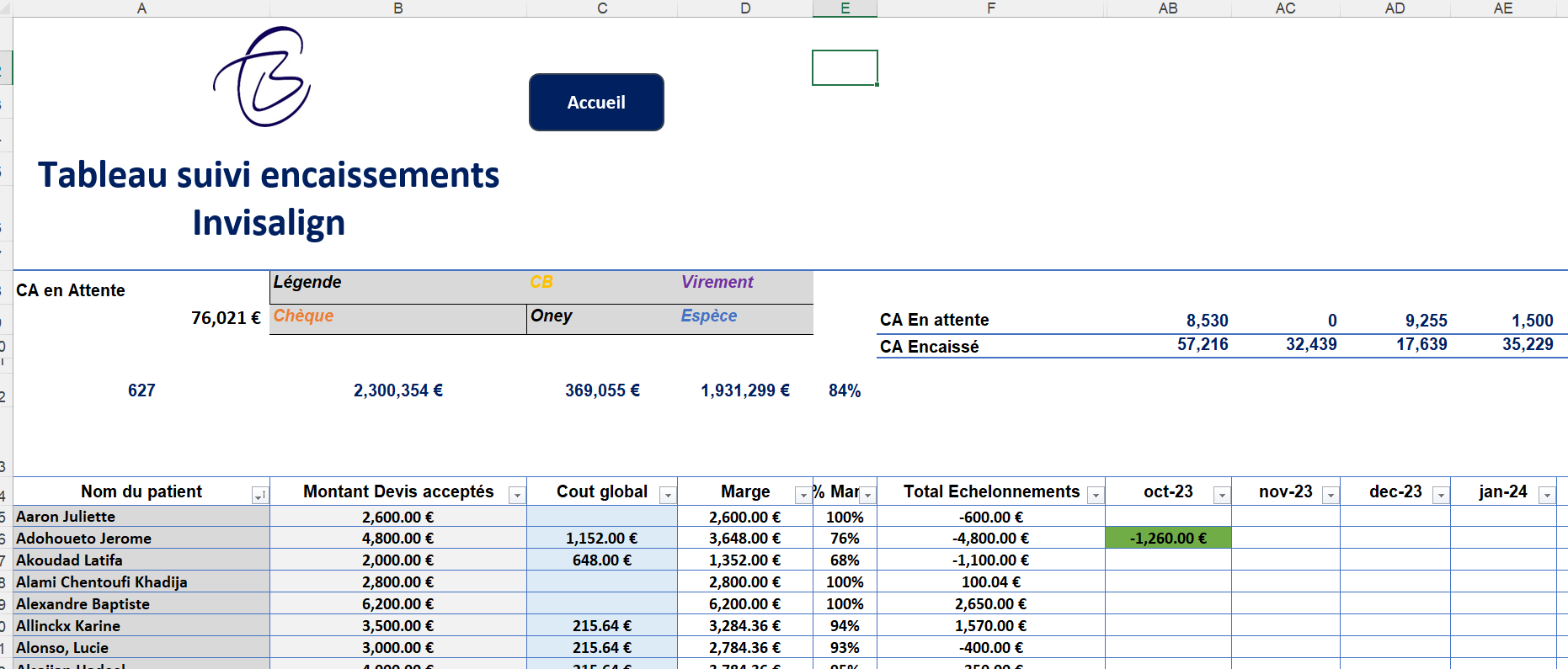Select column header AB

(1168, 8)
